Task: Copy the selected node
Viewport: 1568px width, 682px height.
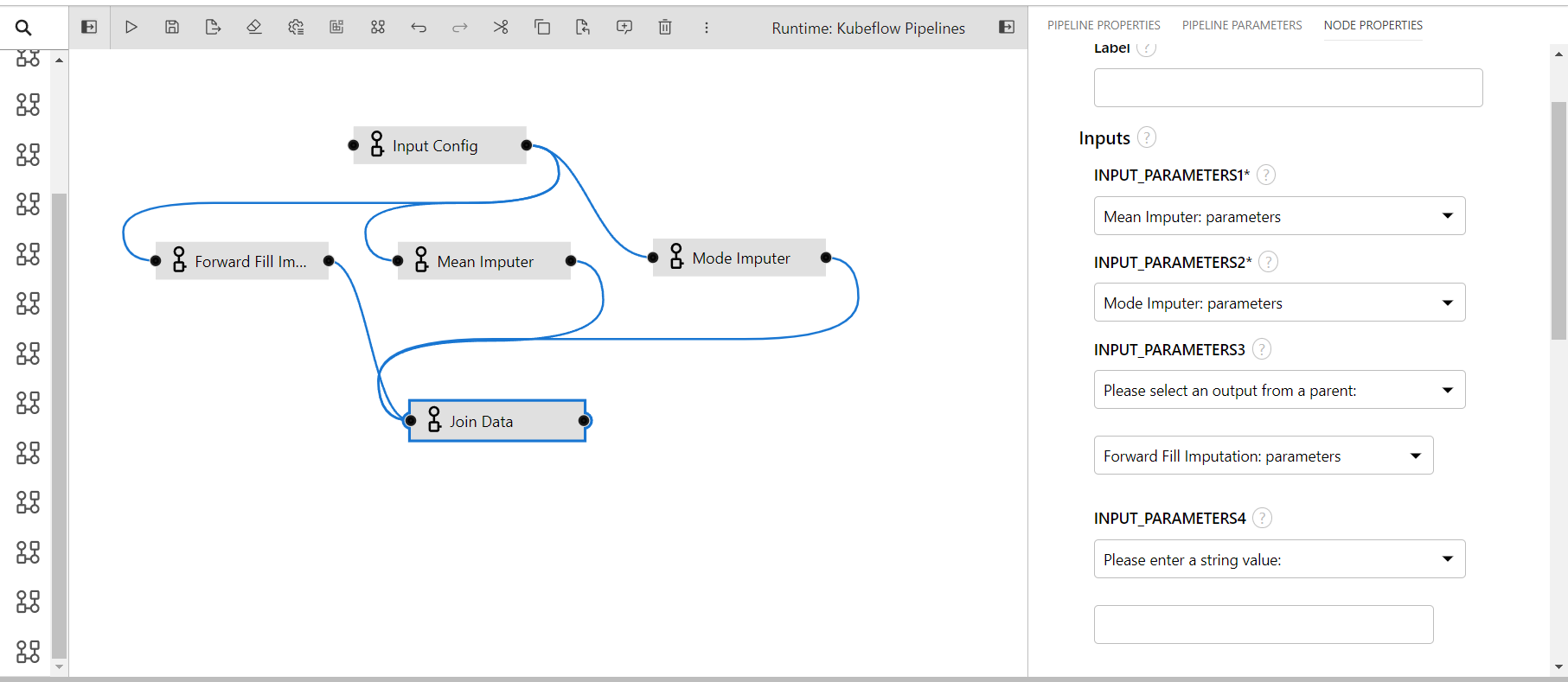Action: pos(542,27)
